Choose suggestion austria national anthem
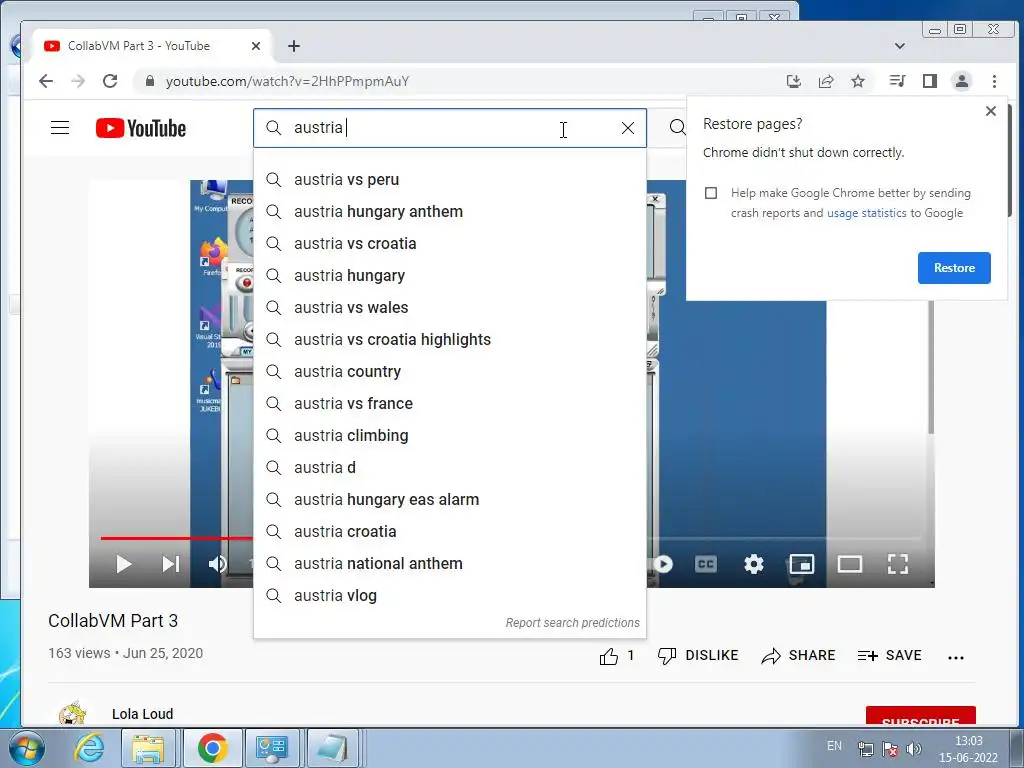 pos(450,564)
